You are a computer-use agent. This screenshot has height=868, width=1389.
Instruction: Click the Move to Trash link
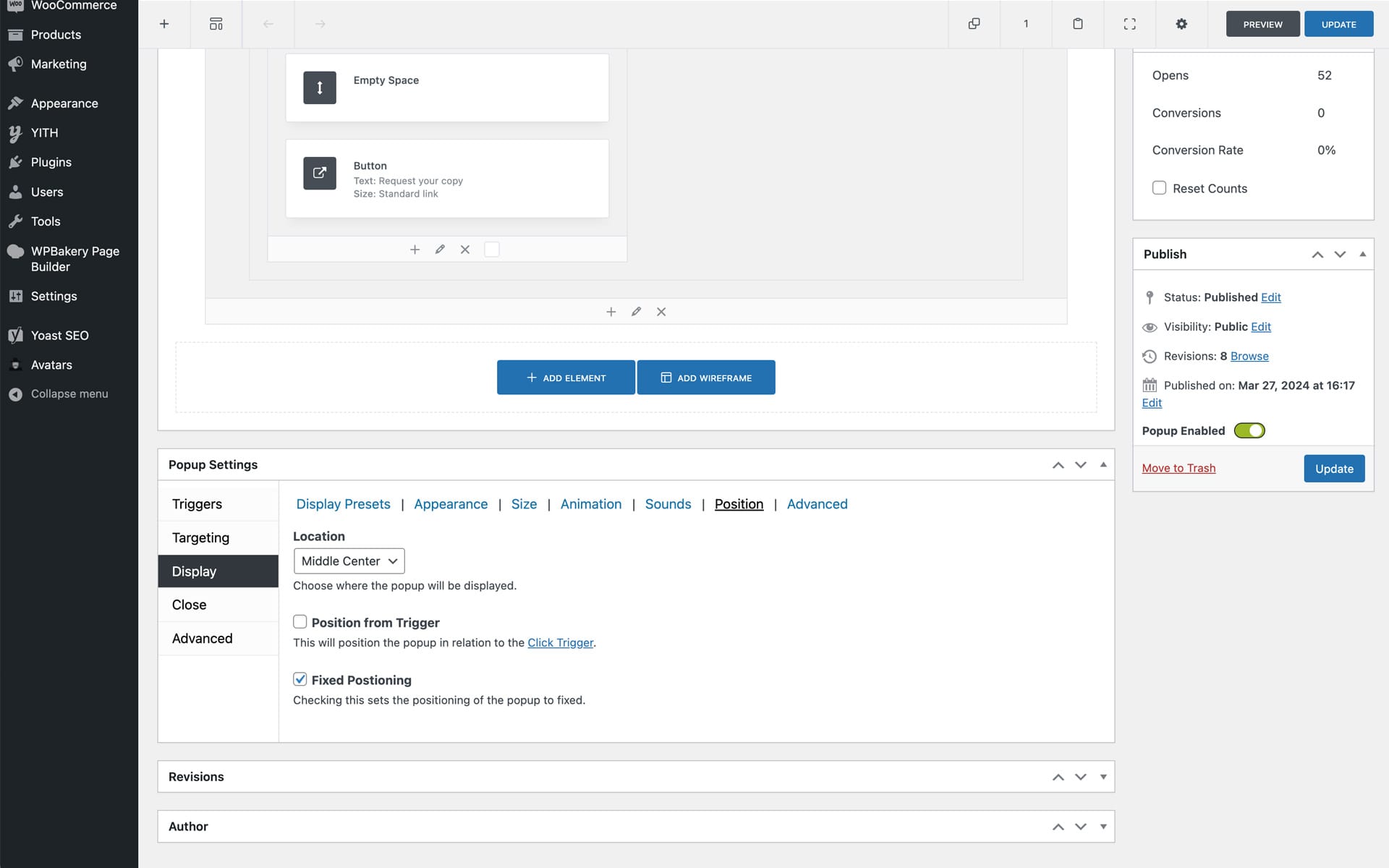pos(1178,468)
